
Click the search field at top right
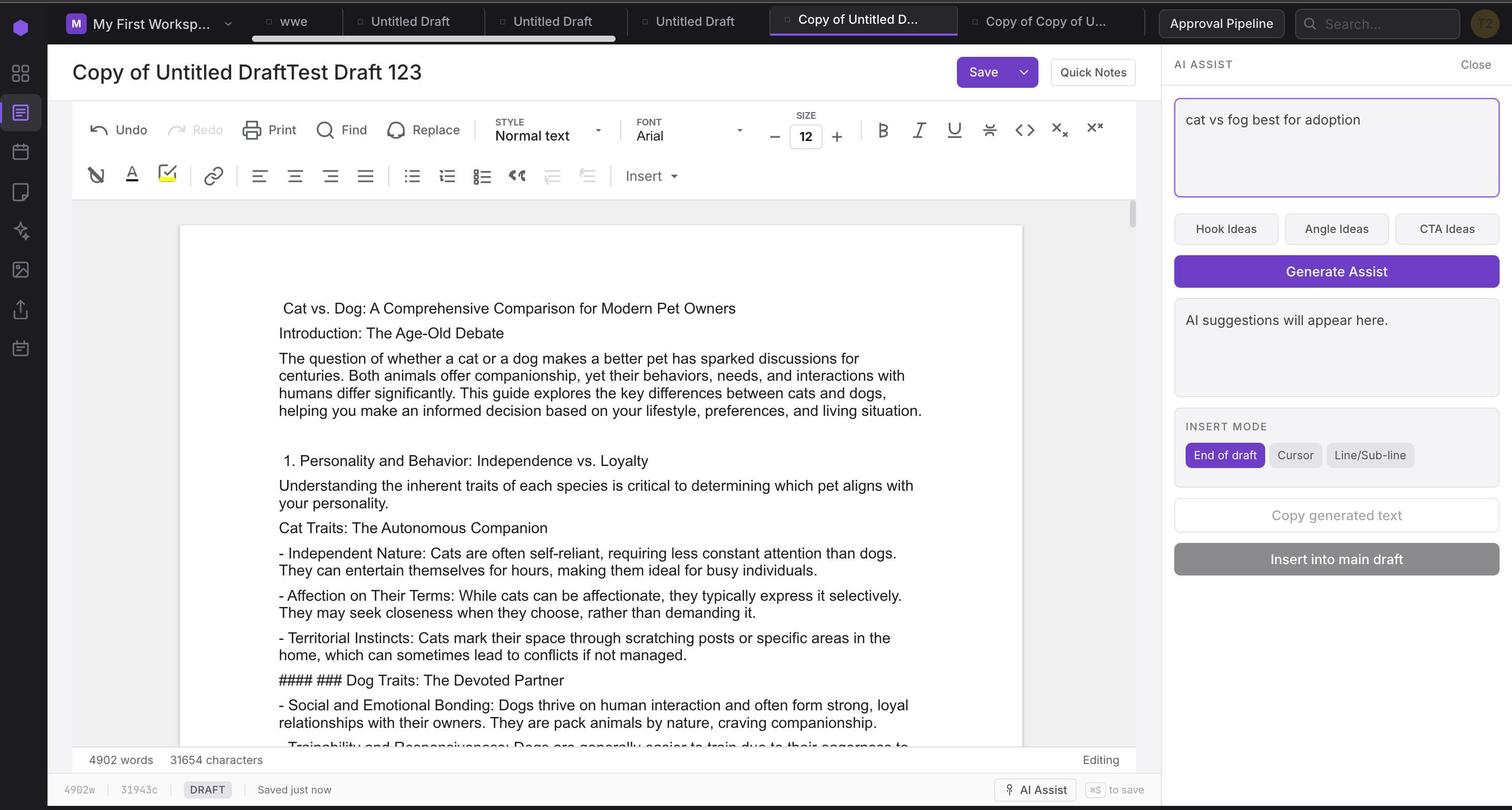click(x=1376, y=24)
